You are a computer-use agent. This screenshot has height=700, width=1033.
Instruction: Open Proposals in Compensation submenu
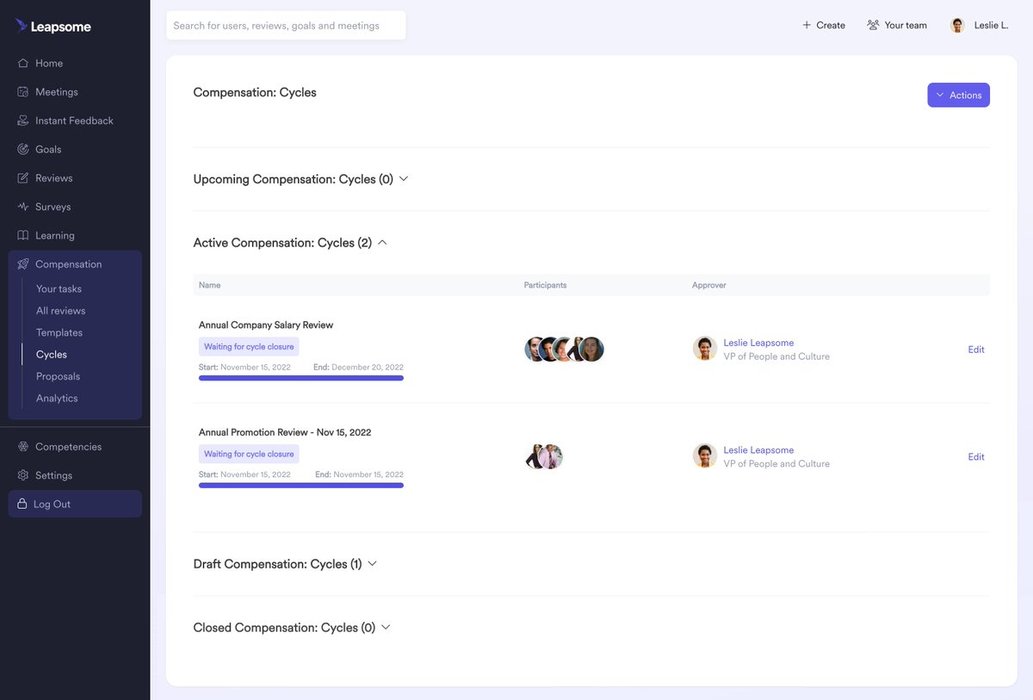coord(58,376)
